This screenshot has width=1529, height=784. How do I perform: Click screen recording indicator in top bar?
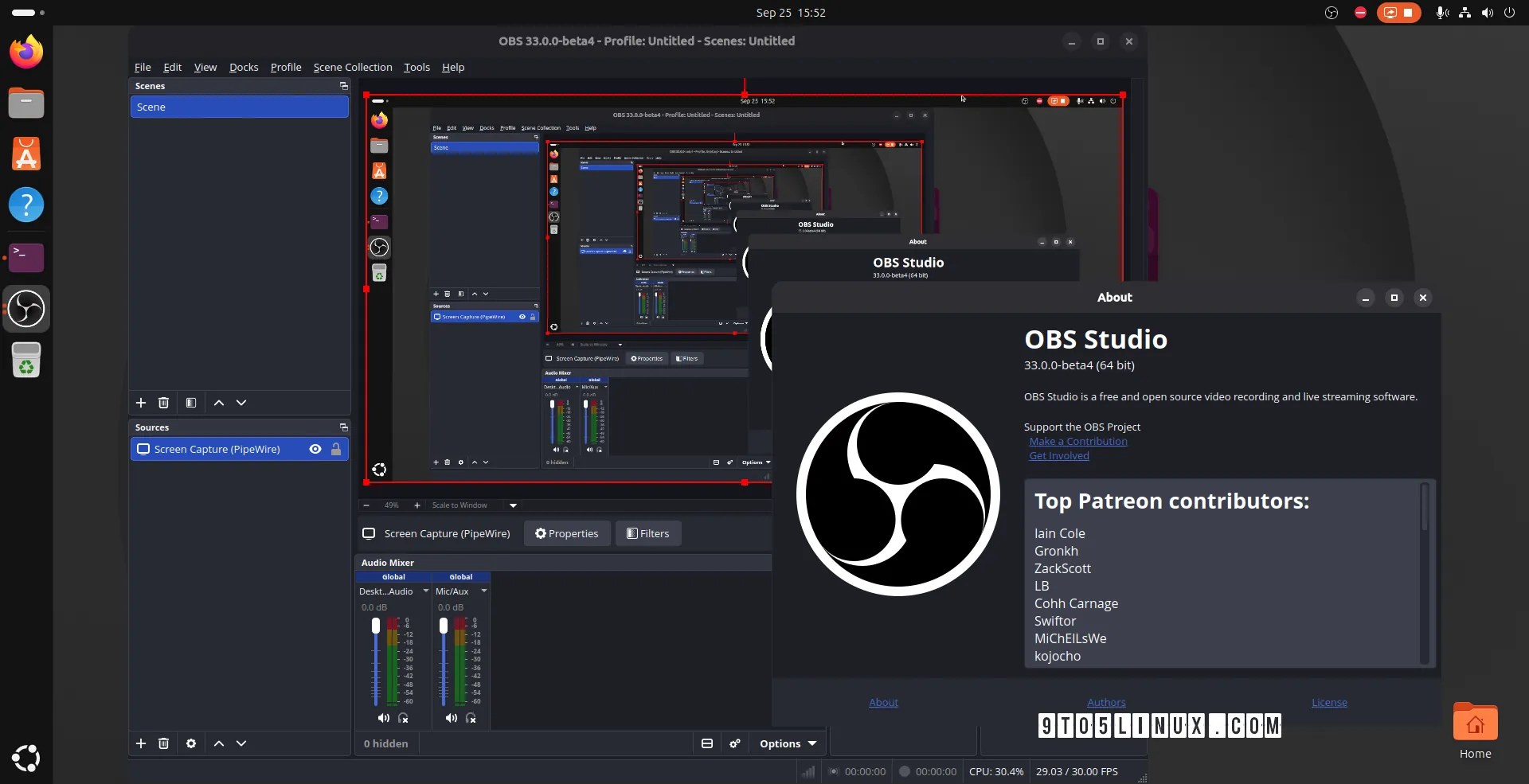tap(1398, 13)
